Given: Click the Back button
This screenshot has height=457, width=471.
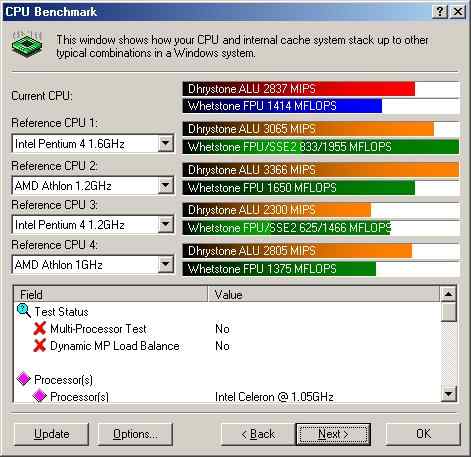Looking at the screenshot, I should tap(258, 434).
